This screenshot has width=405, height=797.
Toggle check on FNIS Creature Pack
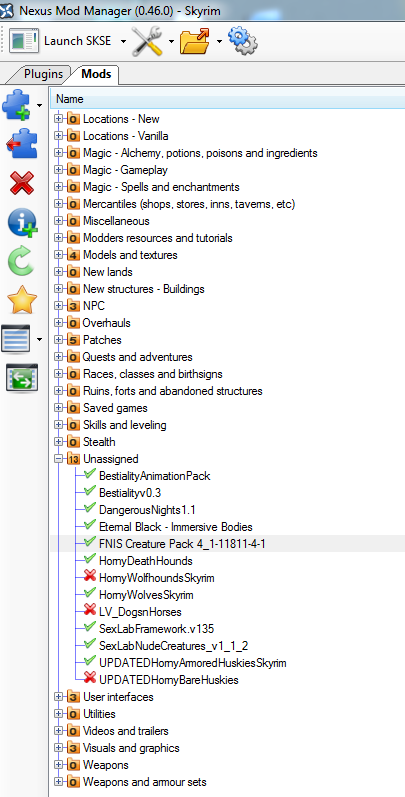click(x=90, y=543)
